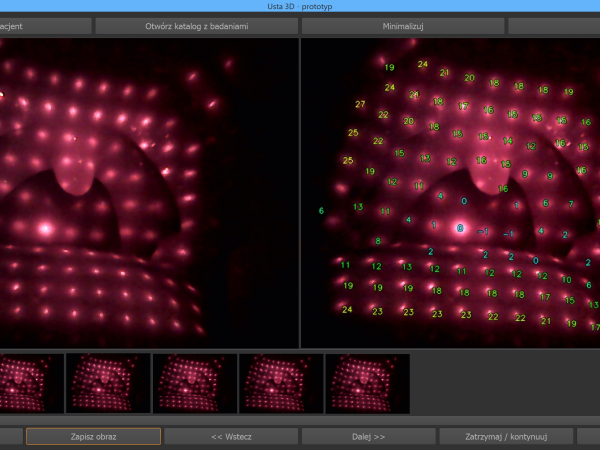
Task: Click the unlabeled button right of Minimalizuj
Action: point(553,26)
